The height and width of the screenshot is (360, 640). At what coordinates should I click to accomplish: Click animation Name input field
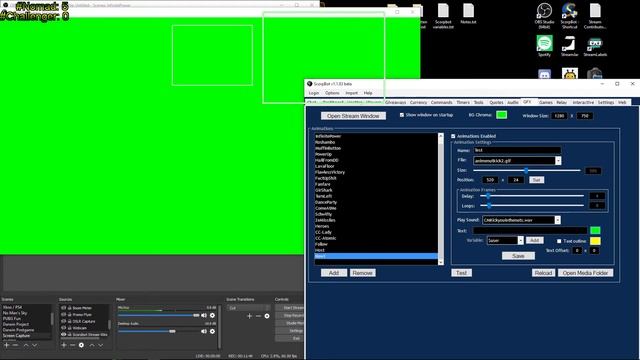pyautogui.click(x=517, y=150)
